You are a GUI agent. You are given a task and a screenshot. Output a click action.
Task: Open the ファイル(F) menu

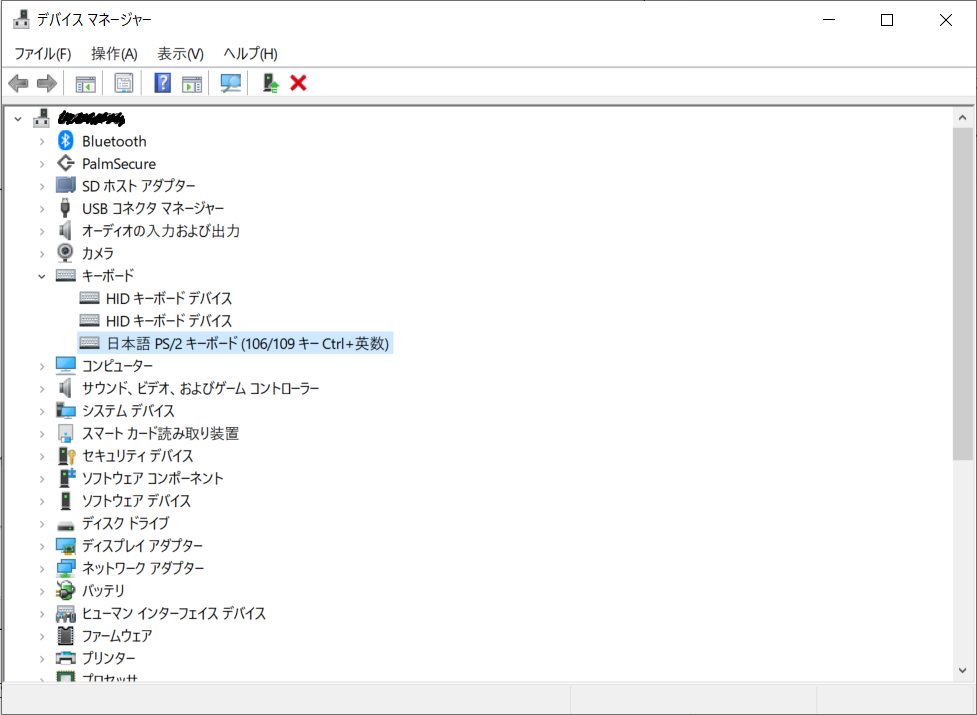pyautogui.click(x=42, y=54)
